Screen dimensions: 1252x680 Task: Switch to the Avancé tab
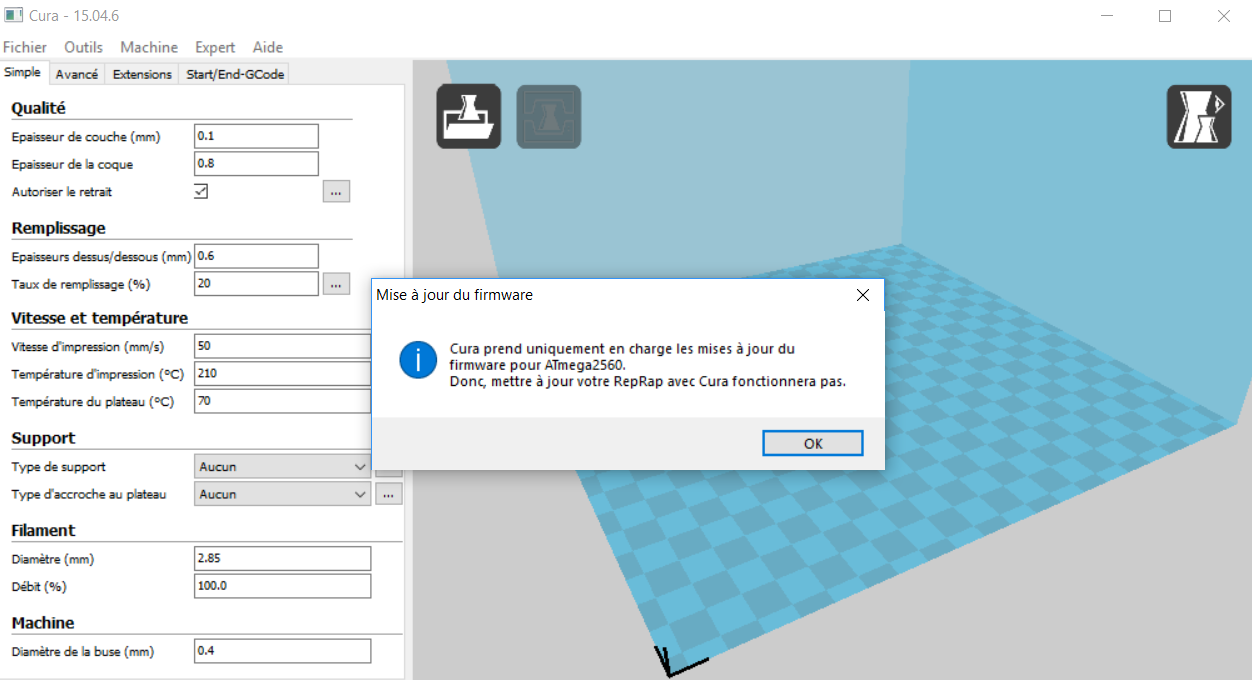pyautogui.click(x=77, y=74)
